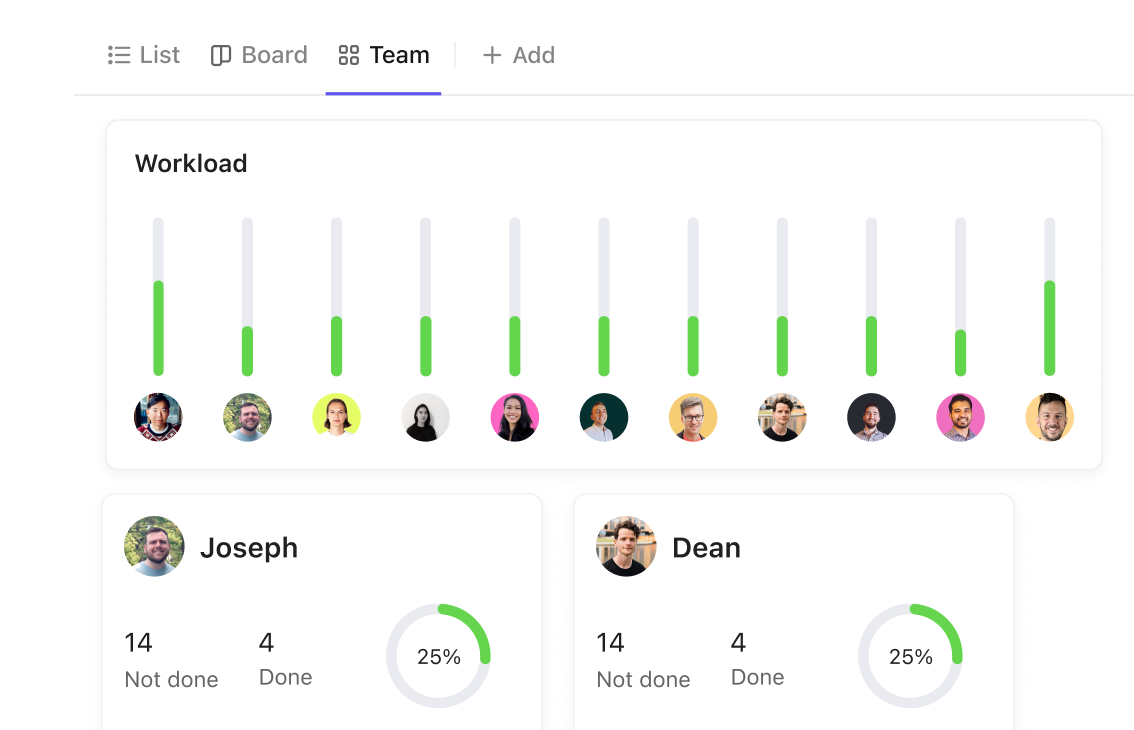The width and height of the screenshot is (1134, 730).
Task: Click the Team grid icon
Action: (349, 55)
